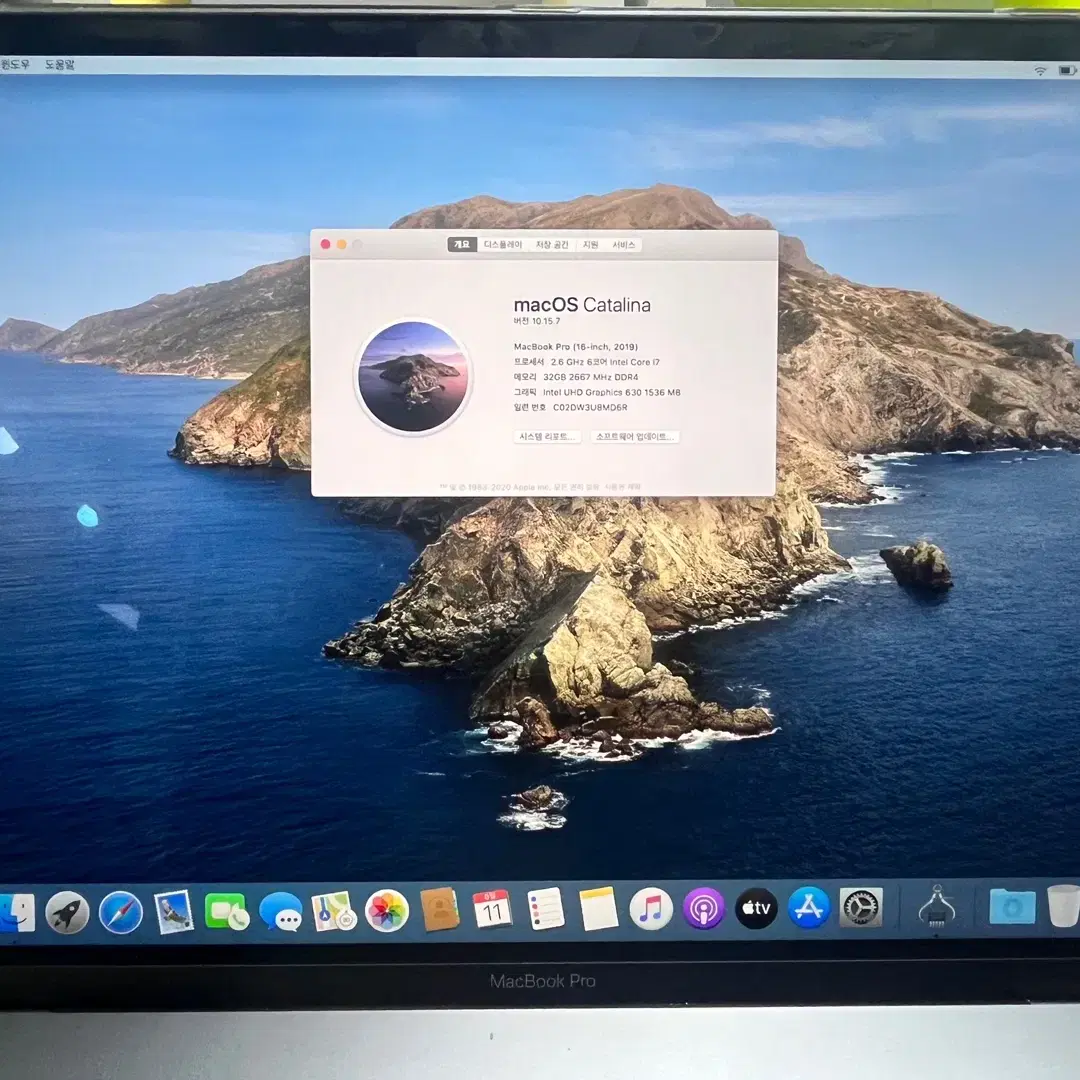Open Notes app in the Dock
This screenshot has width=1080, height=1080.
point(599,908)
